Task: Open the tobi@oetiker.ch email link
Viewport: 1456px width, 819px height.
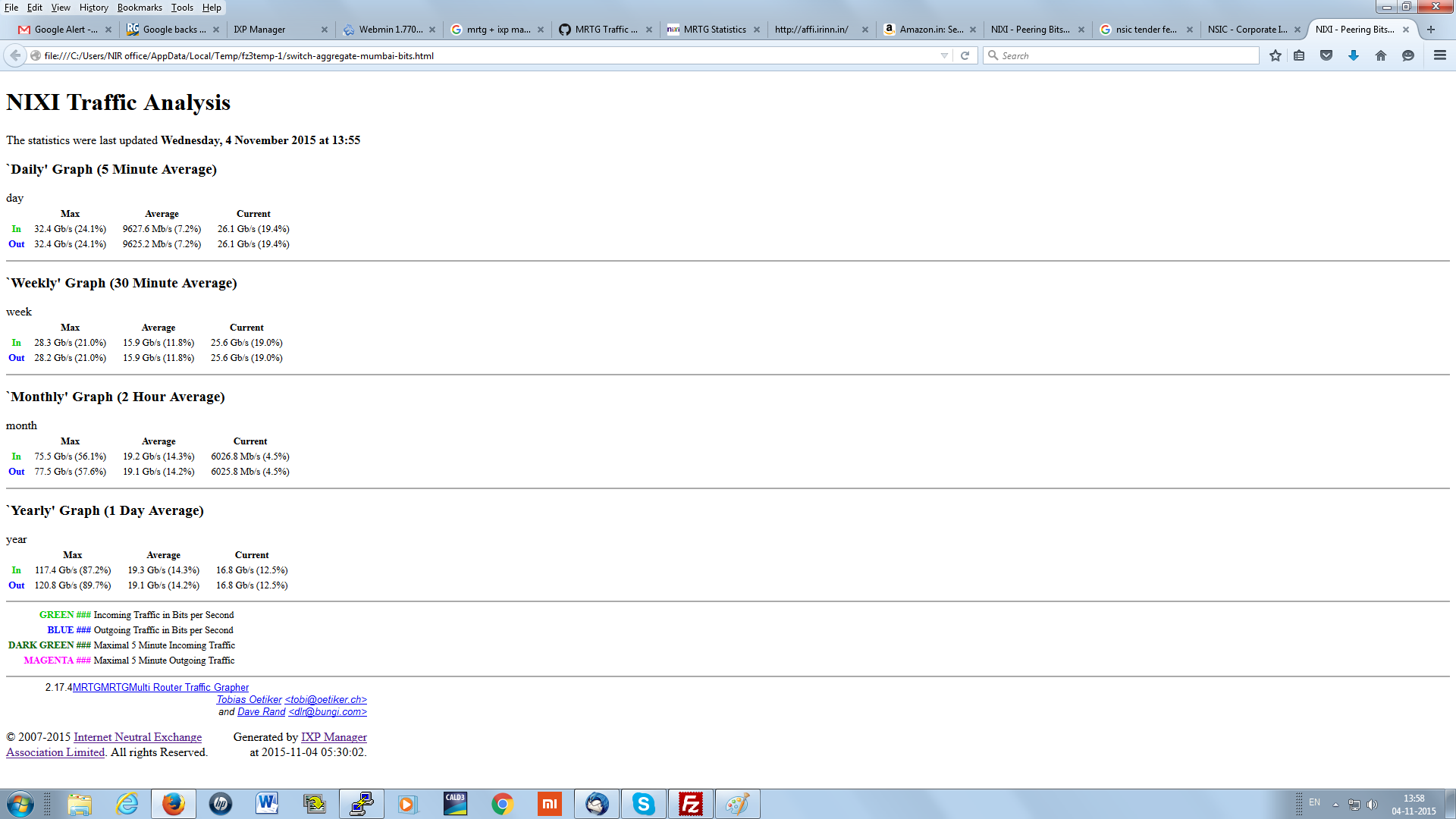Action: coord(325,699)
